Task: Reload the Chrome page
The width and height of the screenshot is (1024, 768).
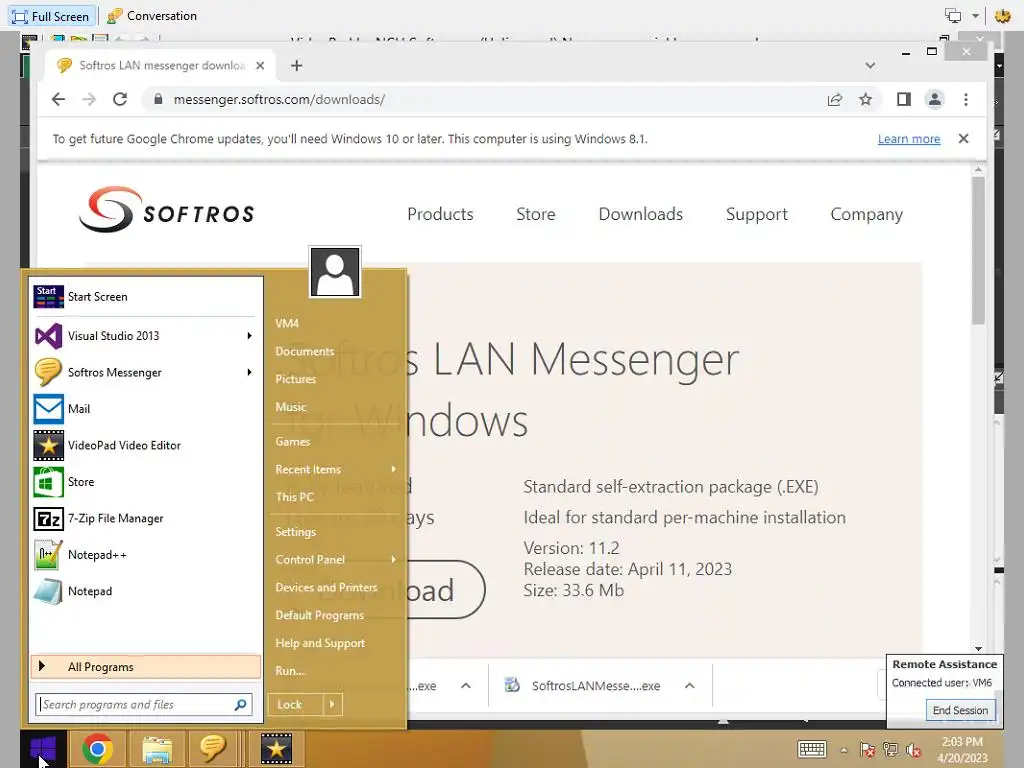Action: point(120,99)
